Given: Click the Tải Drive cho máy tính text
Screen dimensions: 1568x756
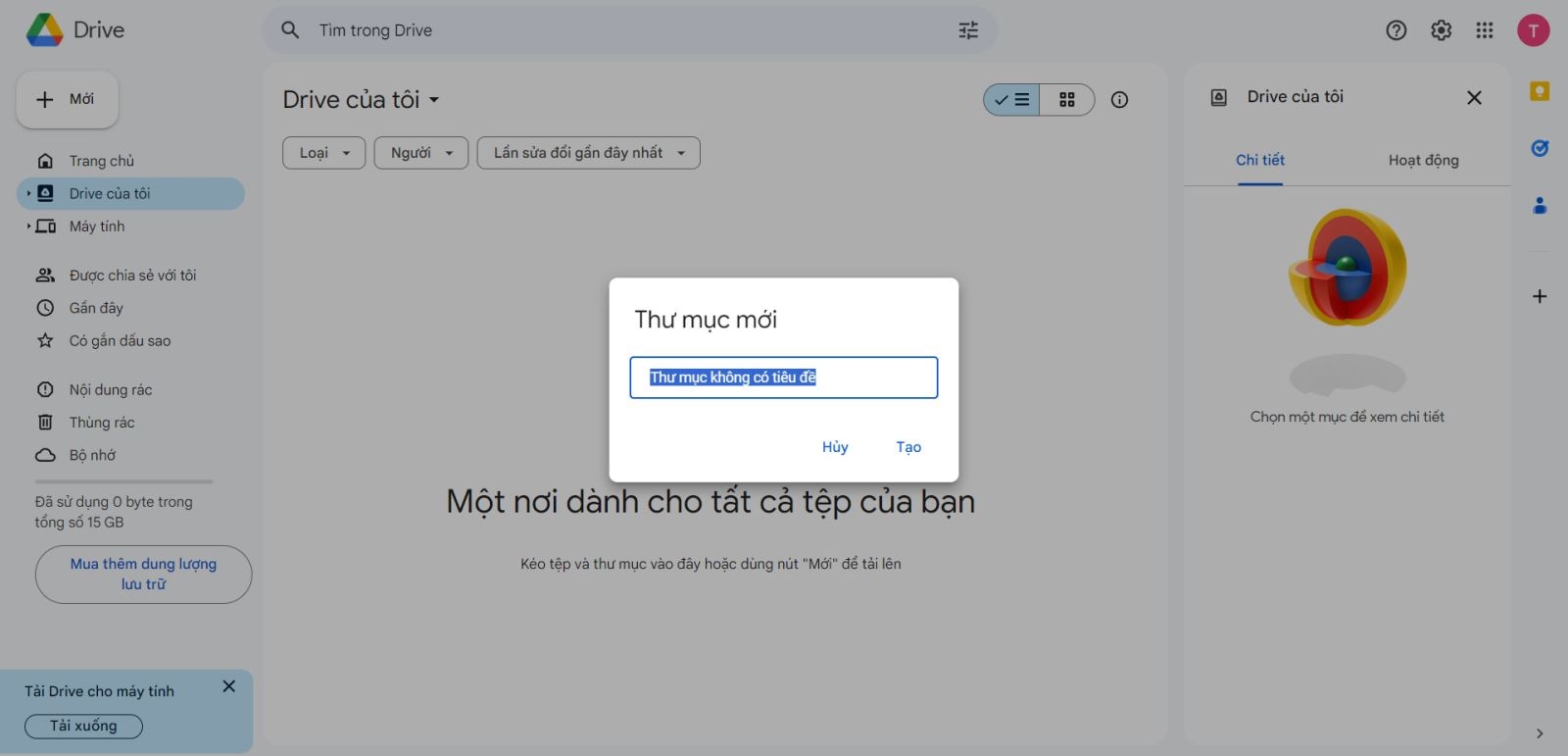Looking at the screenshot, I should point(99,691).
